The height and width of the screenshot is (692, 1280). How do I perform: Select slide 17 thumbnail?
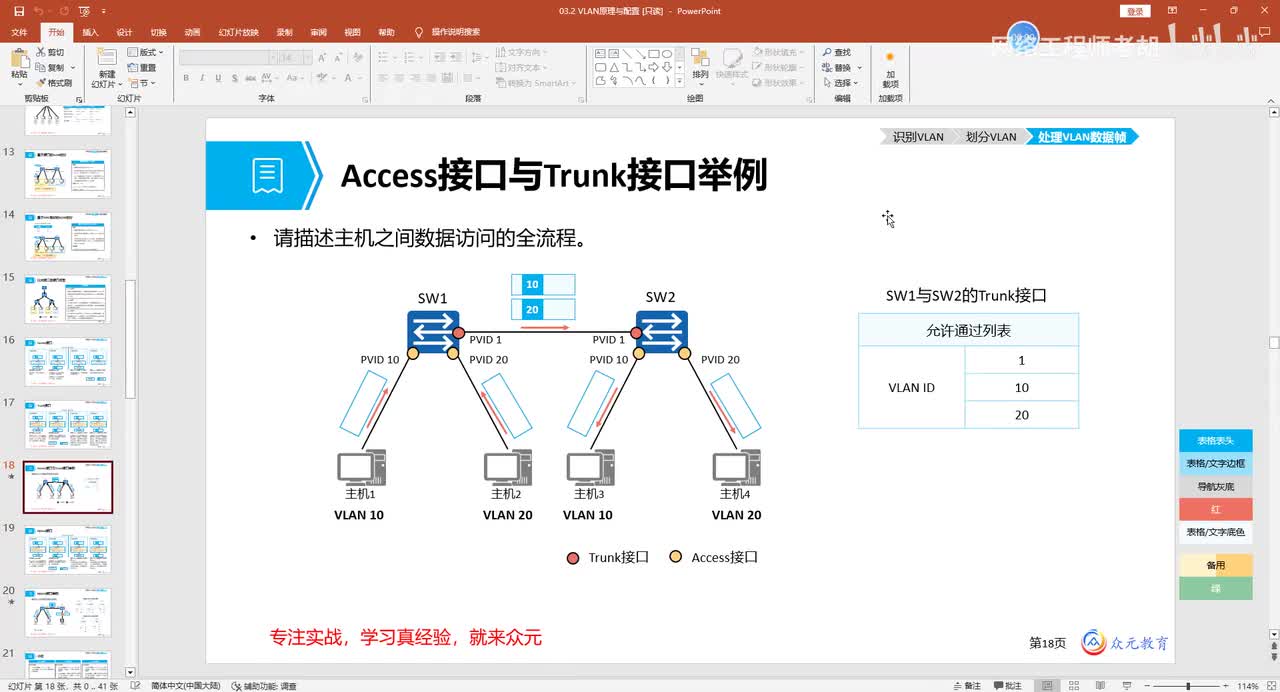67,424
